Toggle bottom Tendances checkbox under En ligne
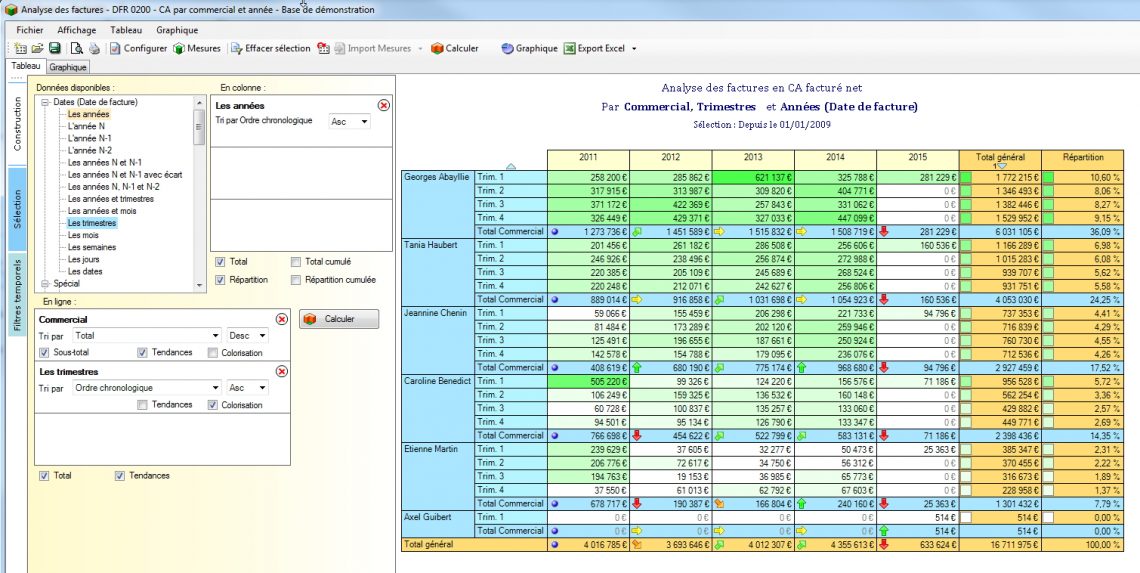 click(120, 476)
